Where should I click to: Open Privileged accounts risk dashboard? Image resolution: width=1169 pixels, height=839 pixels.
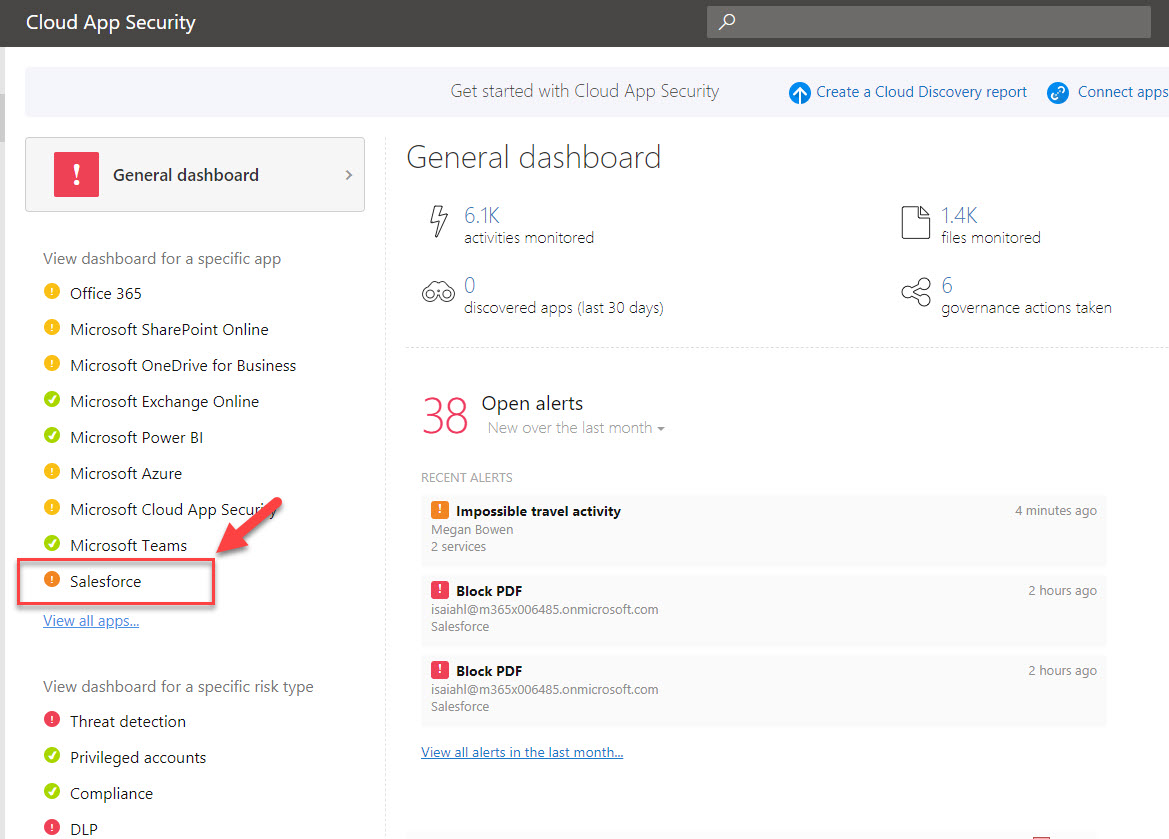[x=138, y=757]
